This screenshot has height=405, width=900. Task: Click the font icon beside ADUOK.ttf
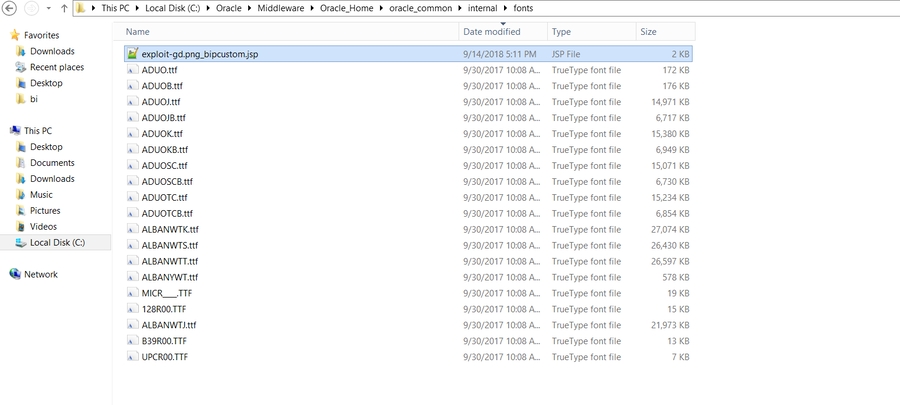tap(133, 134)
